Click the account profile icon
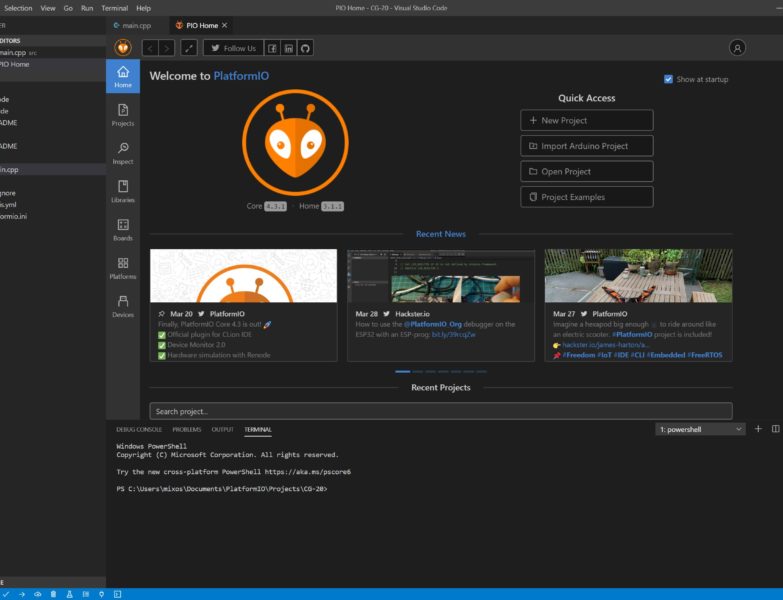Screen dimensions: 783x600 pos(737,48)
